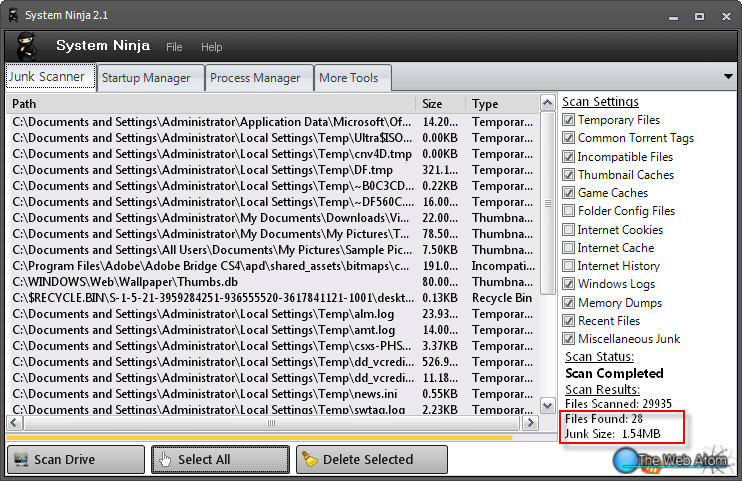Enable the Folder Config Files checkbox
This screenshot has width=742, height=481.
pos(568,211)
